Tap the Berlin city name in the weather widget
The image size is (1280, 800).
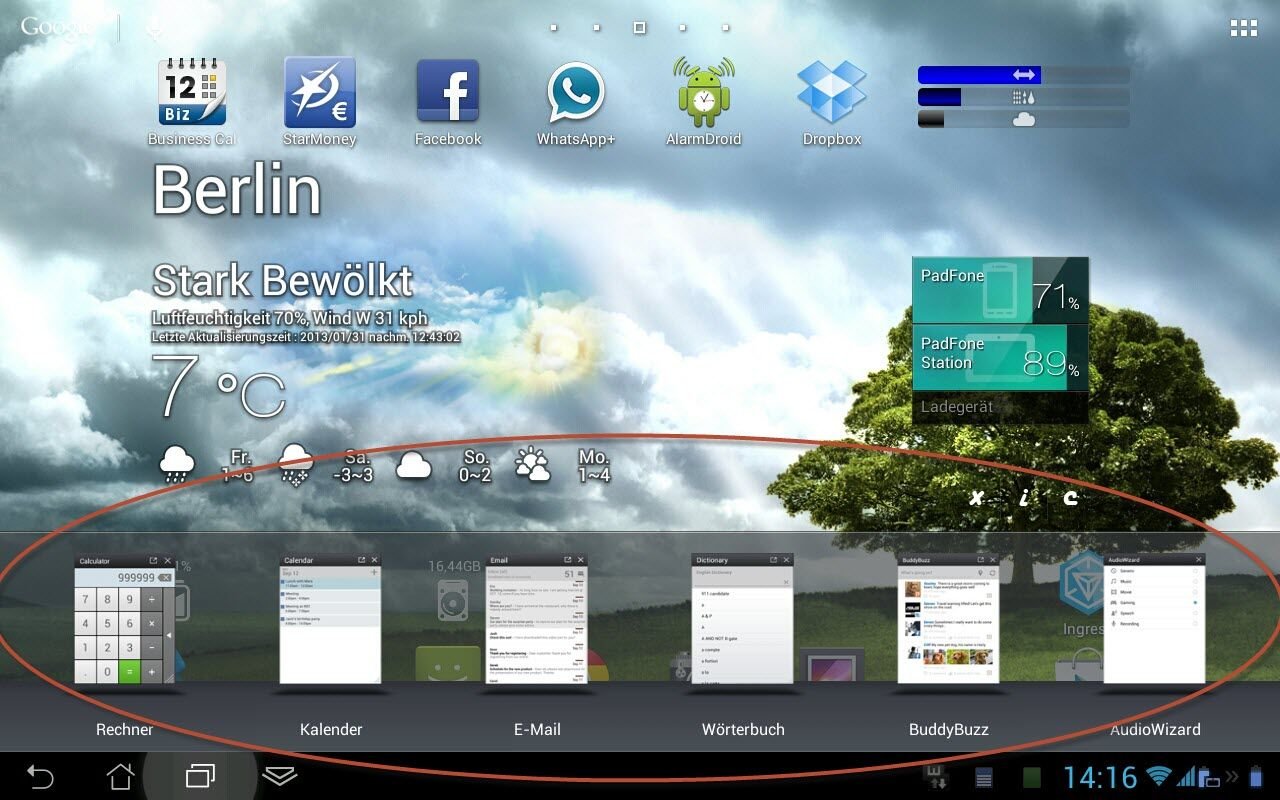point(237,189)
